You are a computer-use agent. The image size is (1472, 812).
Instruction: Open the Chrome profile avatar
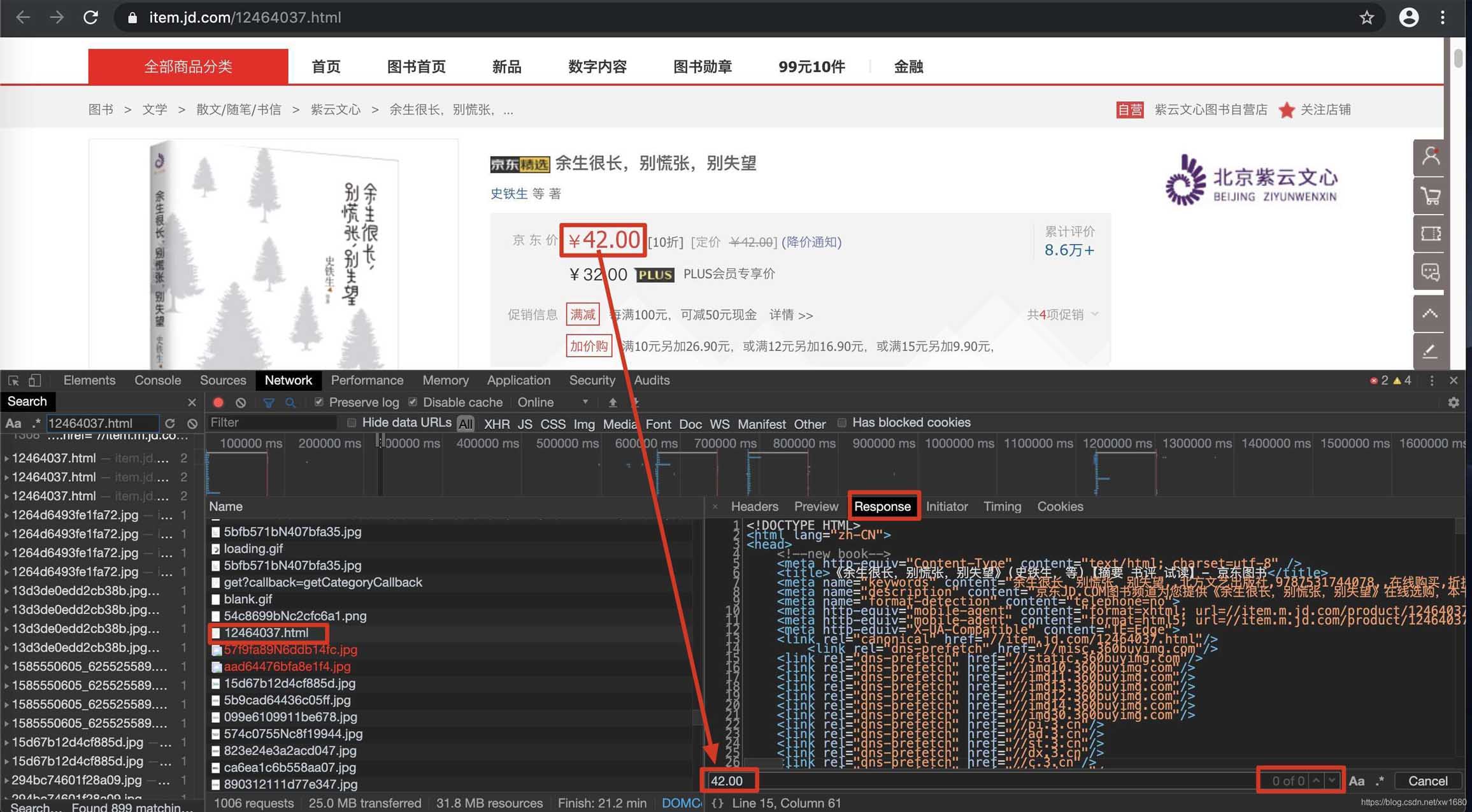coord(1408,17)
